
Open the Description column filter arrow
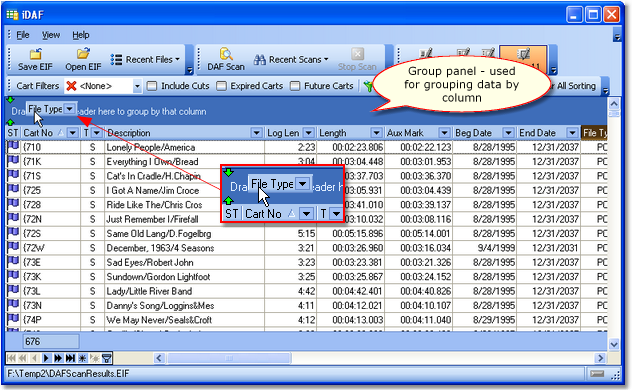256,133
